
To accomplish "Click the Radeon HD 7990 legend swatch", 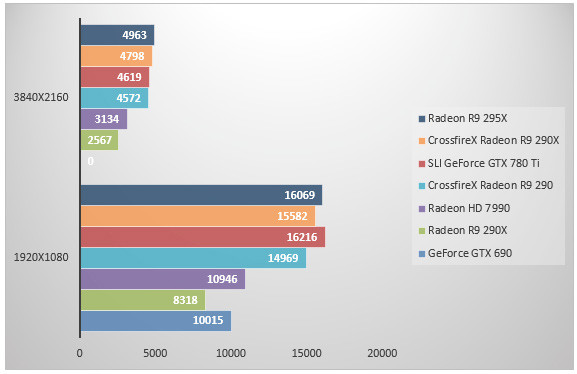I will (x=422, y=208).
